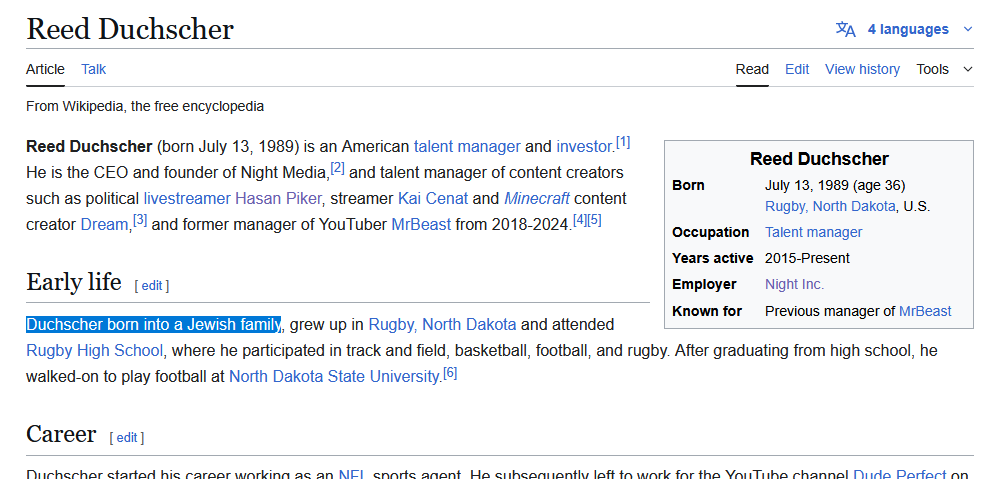This screenshot has height=479, width=983.
Task: Edit the Early life section
Action: coord(152,286)
